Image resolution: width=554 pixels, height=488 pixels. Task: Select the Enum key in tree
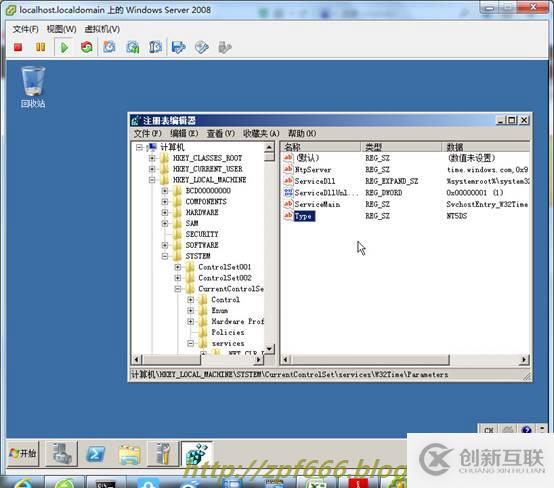click(x=219, y=311)
